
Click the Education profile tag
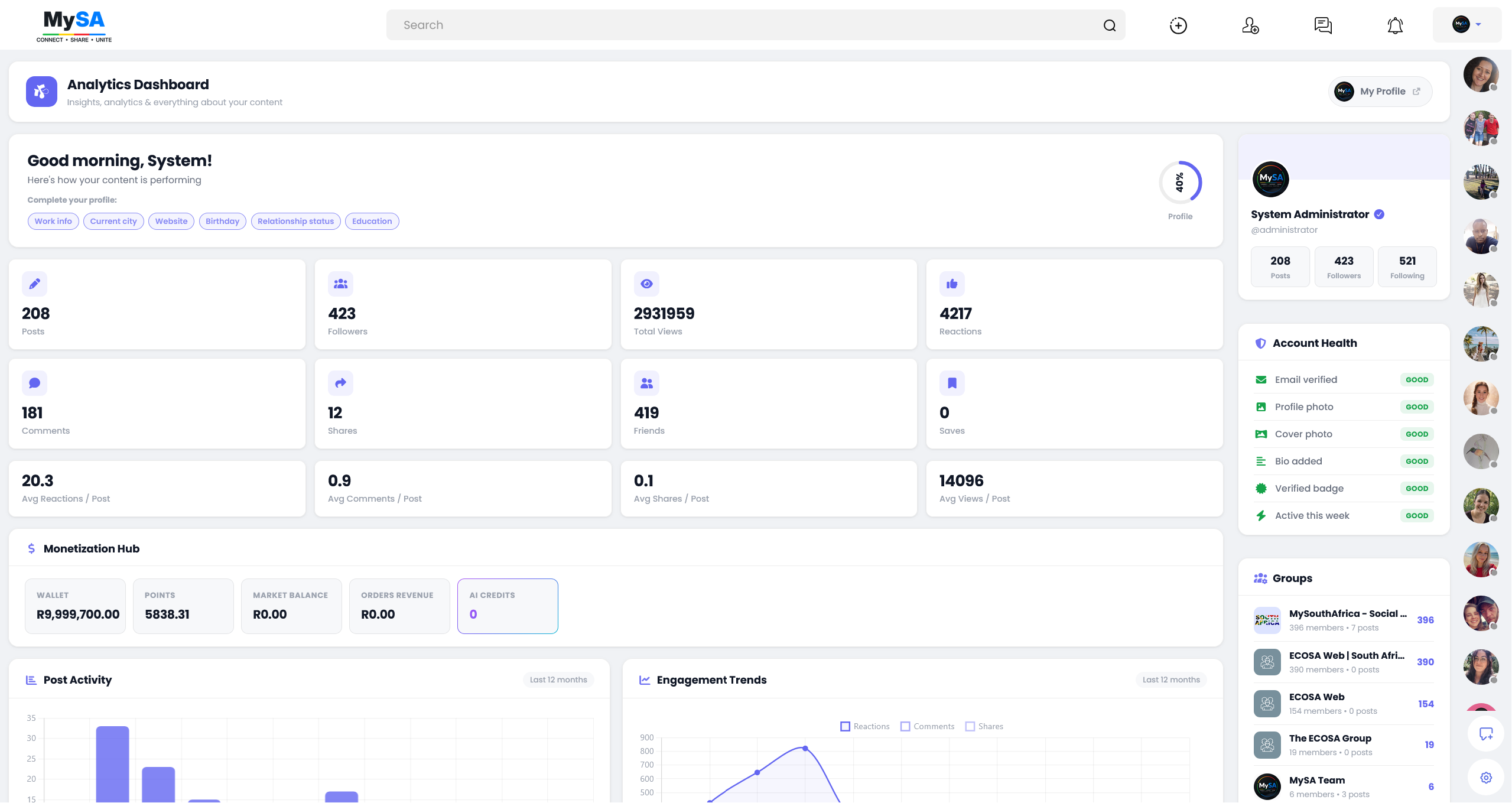point(372,222)
